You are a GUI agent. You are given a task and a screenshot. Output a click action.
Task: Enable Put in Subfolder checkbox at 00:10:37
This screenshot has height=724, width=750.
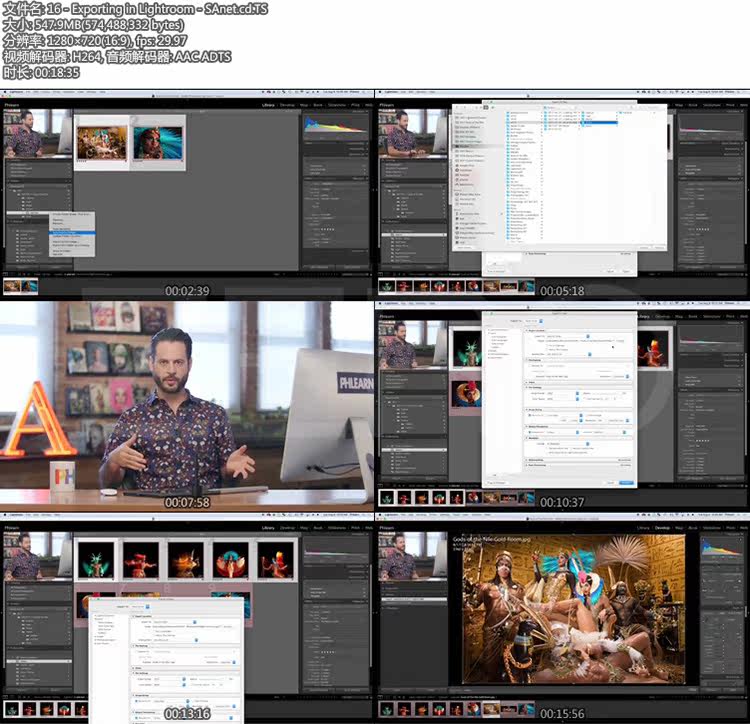(547, 345)
